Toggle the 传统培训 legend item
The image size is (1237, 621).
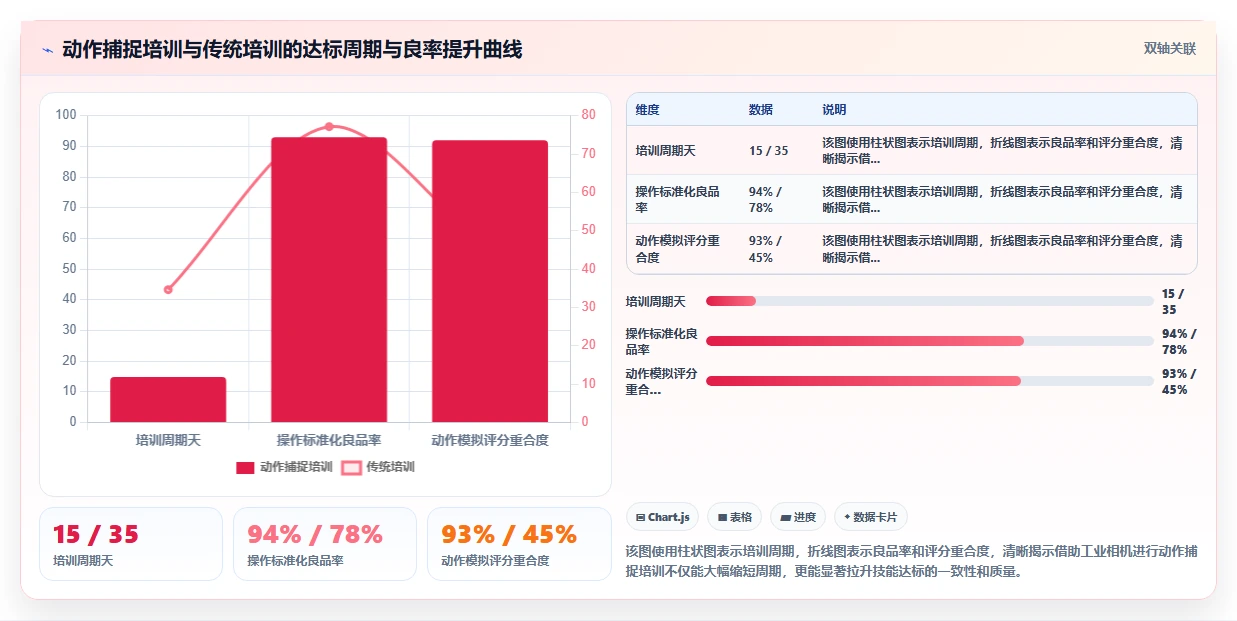coord(378,467)
